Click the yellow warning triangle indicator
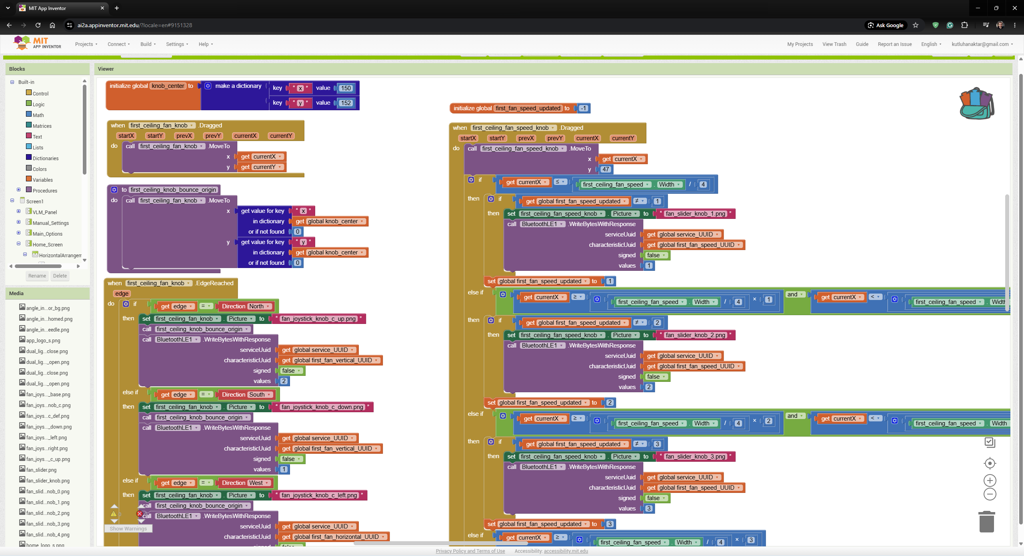 tap(114, 514)
